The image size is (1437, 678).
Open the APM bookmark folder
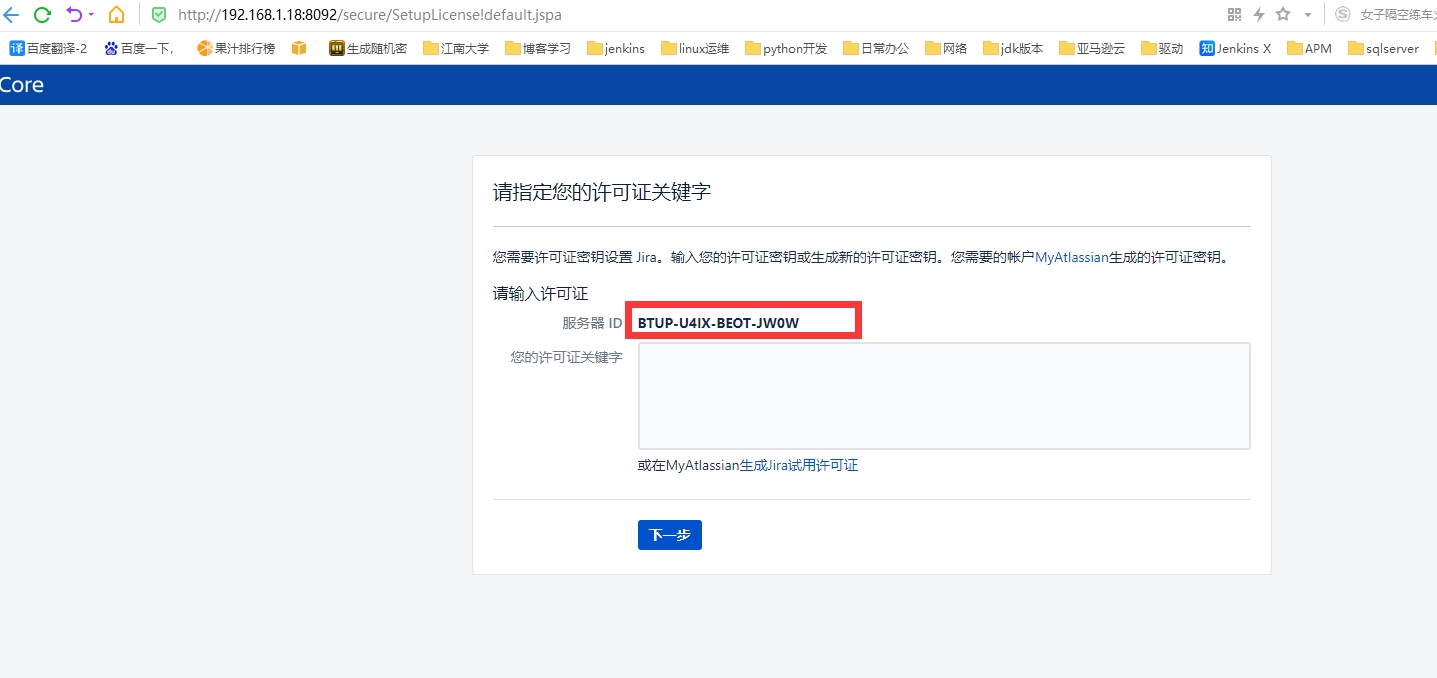coord(1309,48)
